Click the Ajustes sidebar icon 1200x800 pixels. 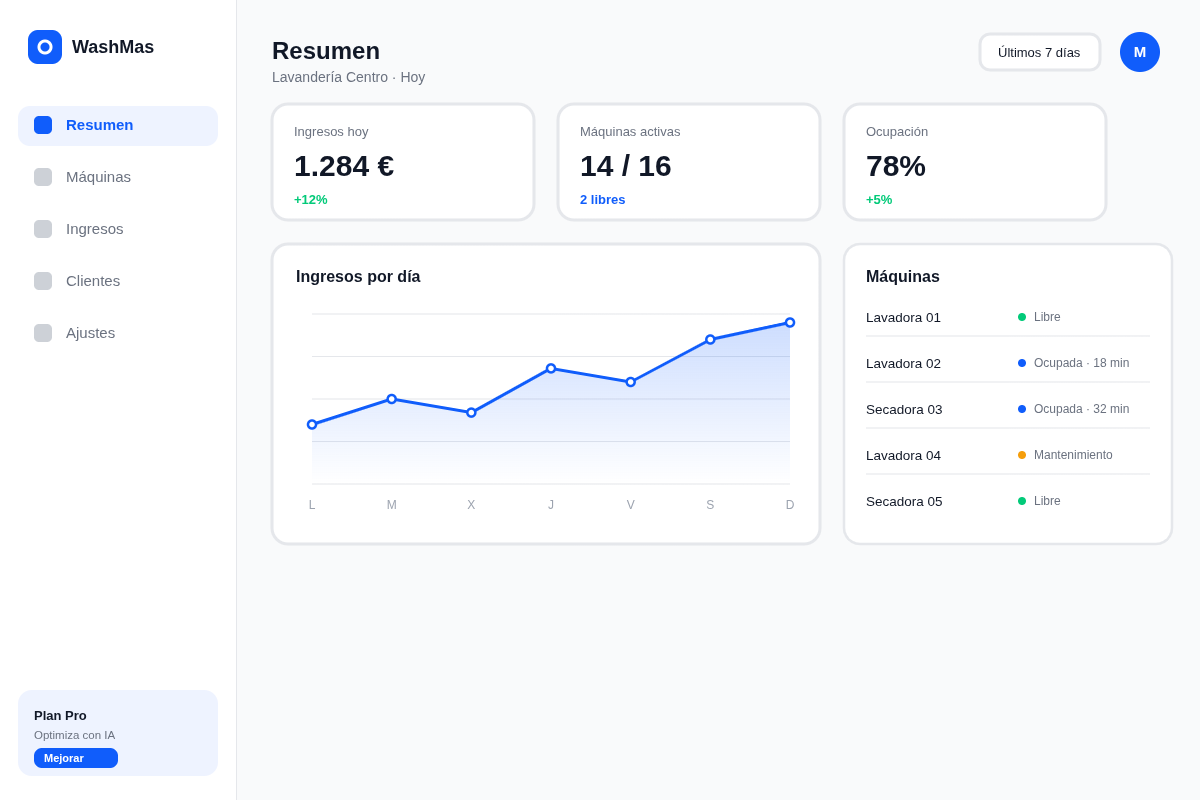click(x=43, y=333)
